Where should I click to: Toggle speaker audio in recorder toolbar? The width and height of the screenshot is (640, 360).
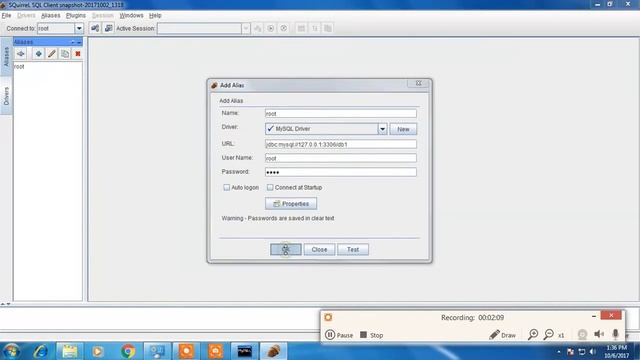point(599,334)
